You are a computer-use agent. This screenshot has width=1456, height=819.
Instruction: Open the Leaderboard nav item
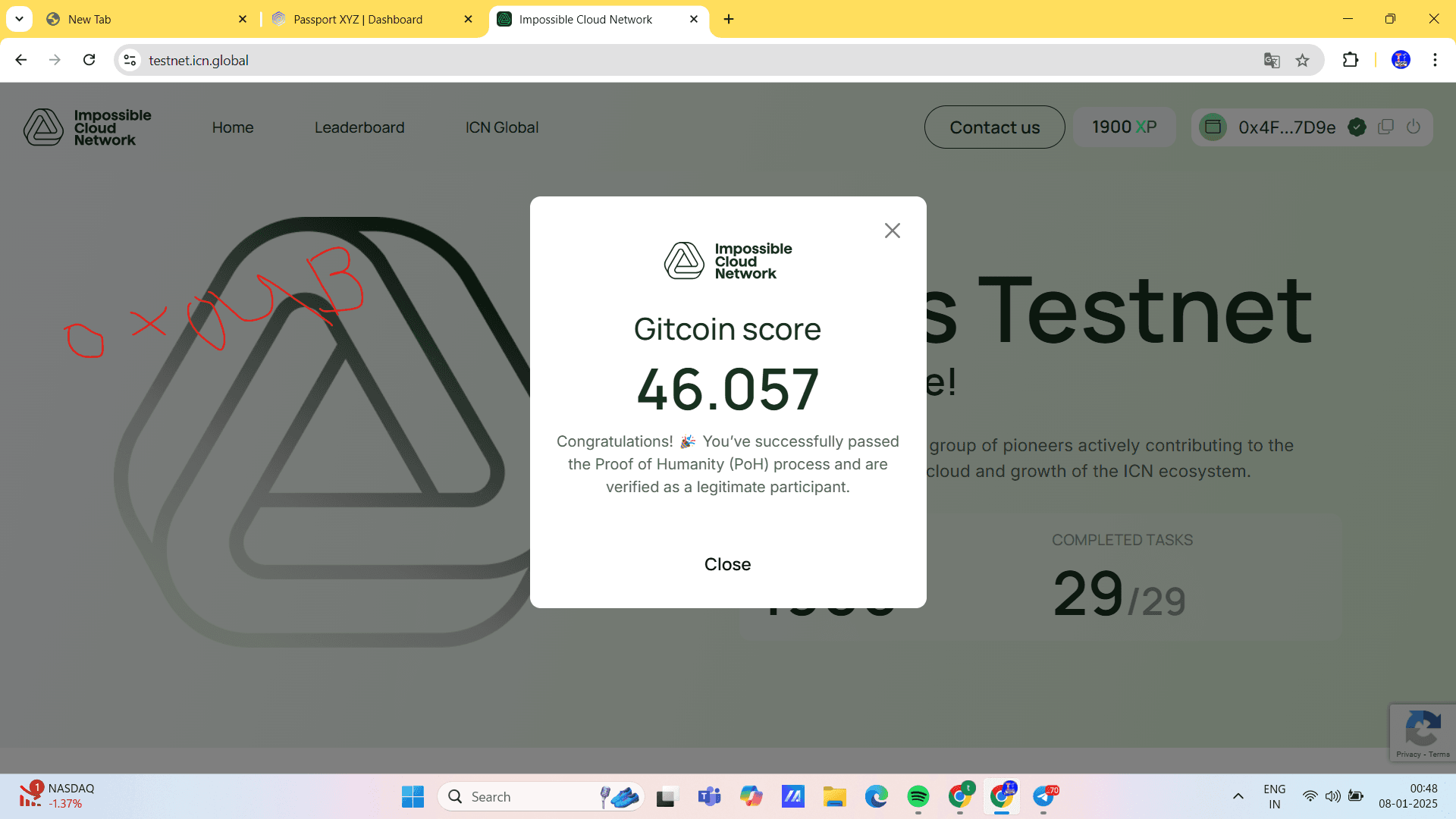(359, 127)
